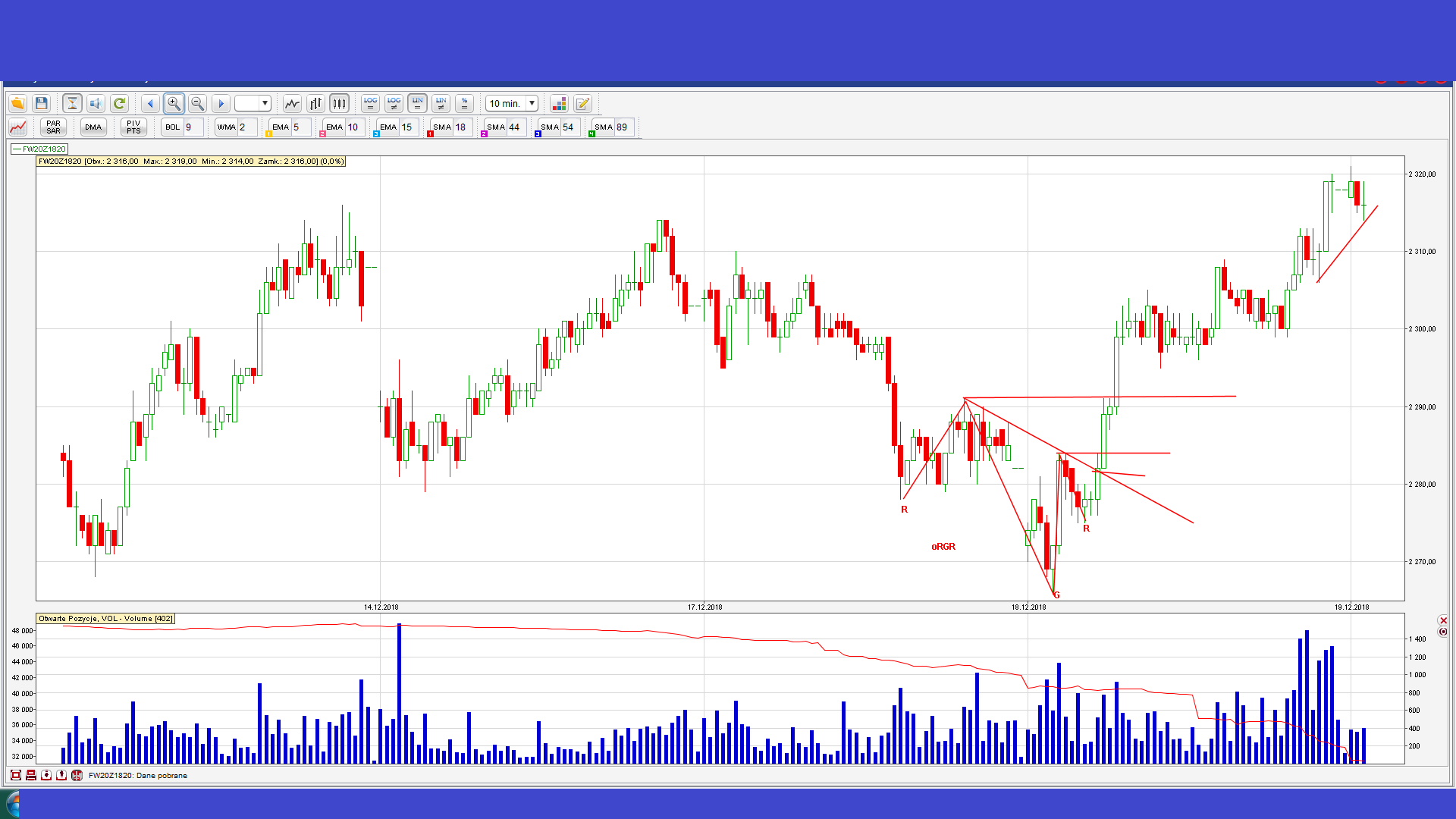Click the open folder icon
Image resolution: width=1456 pixels, height=819 pixels.
(17, 103)
